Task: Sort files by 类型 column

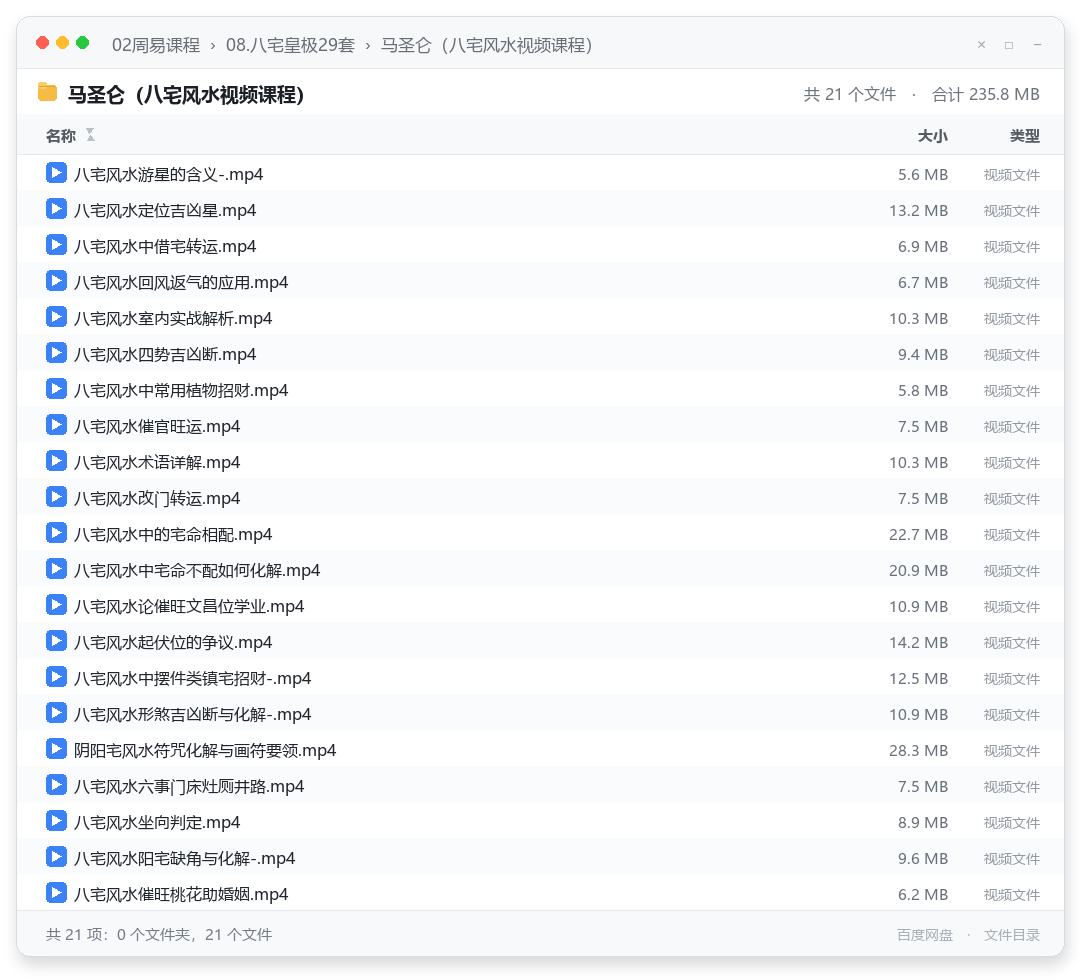Action: (1025, 136)
